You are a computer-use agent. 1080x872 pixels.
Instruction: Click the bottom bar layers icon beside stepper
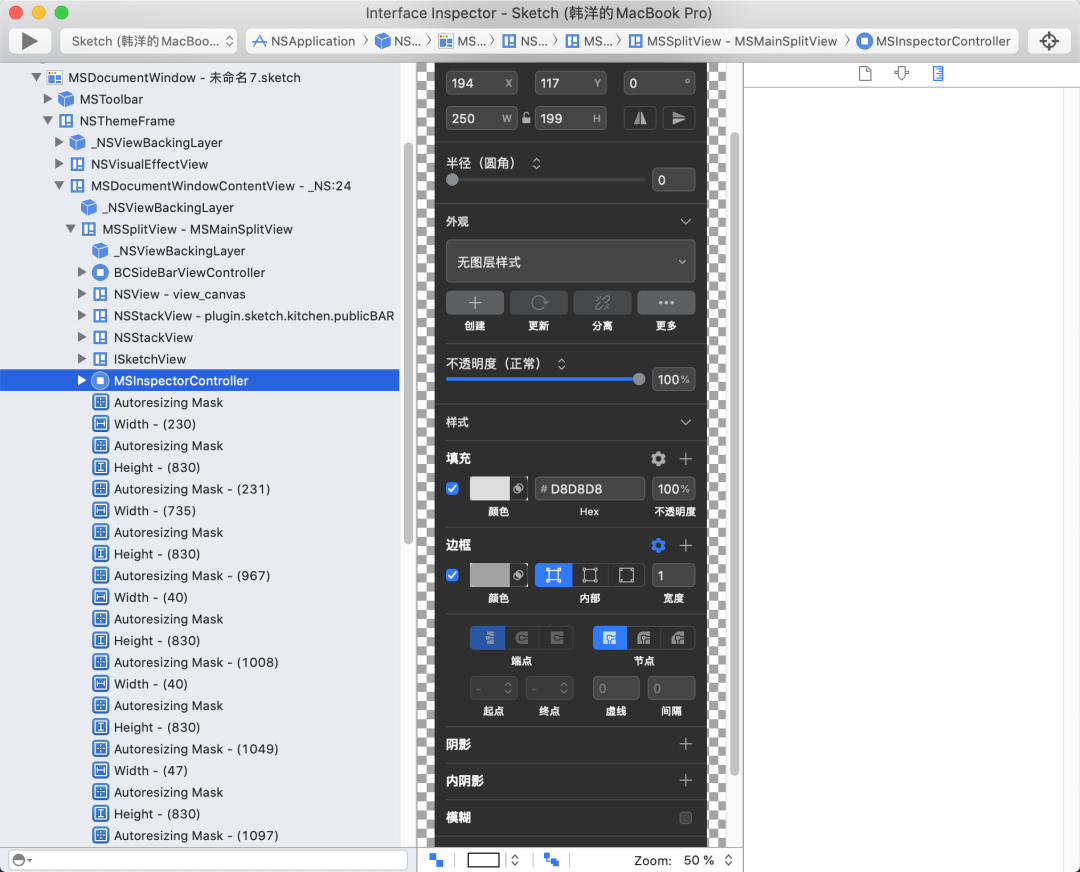pyautogui.click(x=551, y=860)
